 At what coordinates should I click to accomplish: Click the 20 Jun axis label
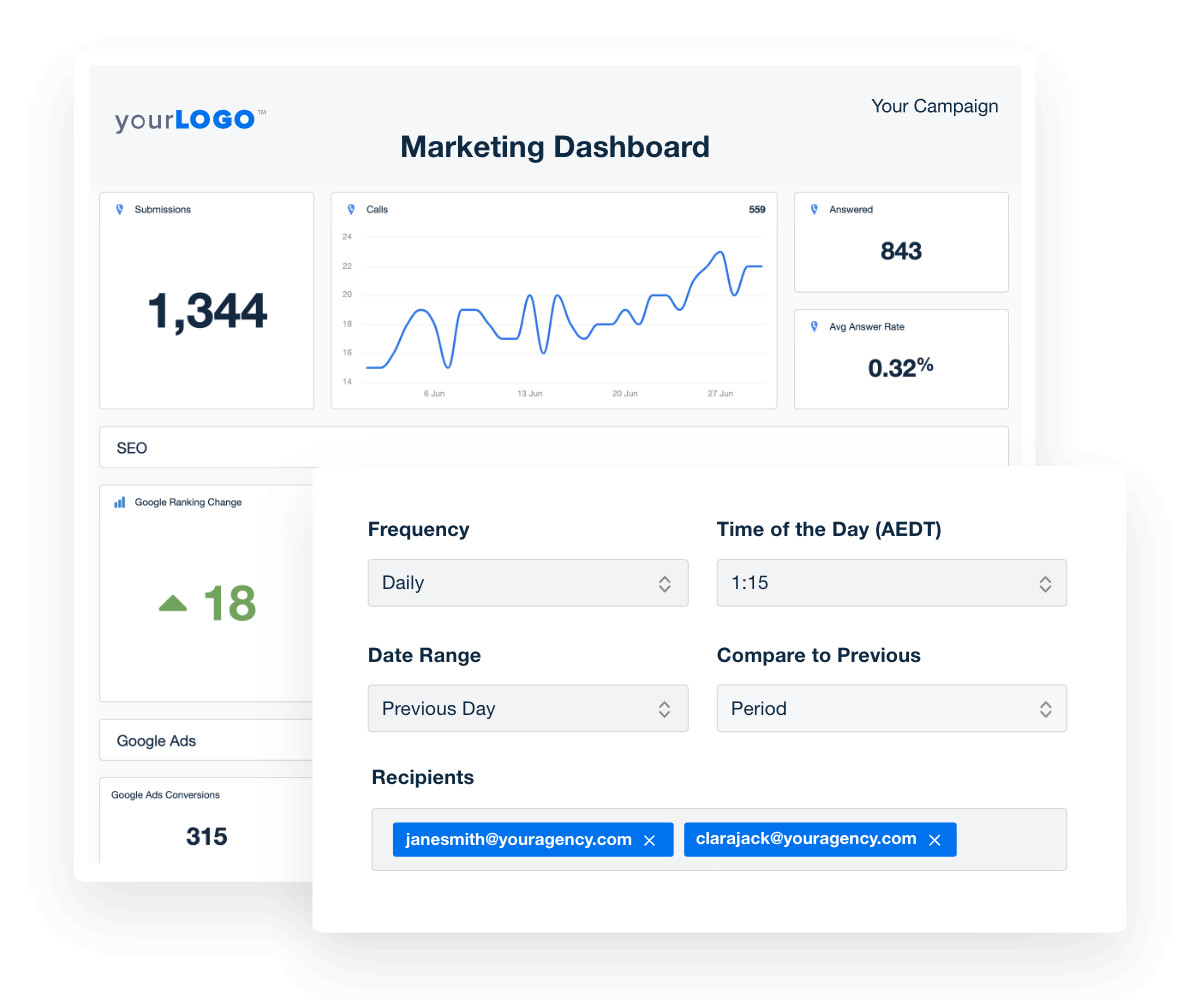click(x=625, y=394)
